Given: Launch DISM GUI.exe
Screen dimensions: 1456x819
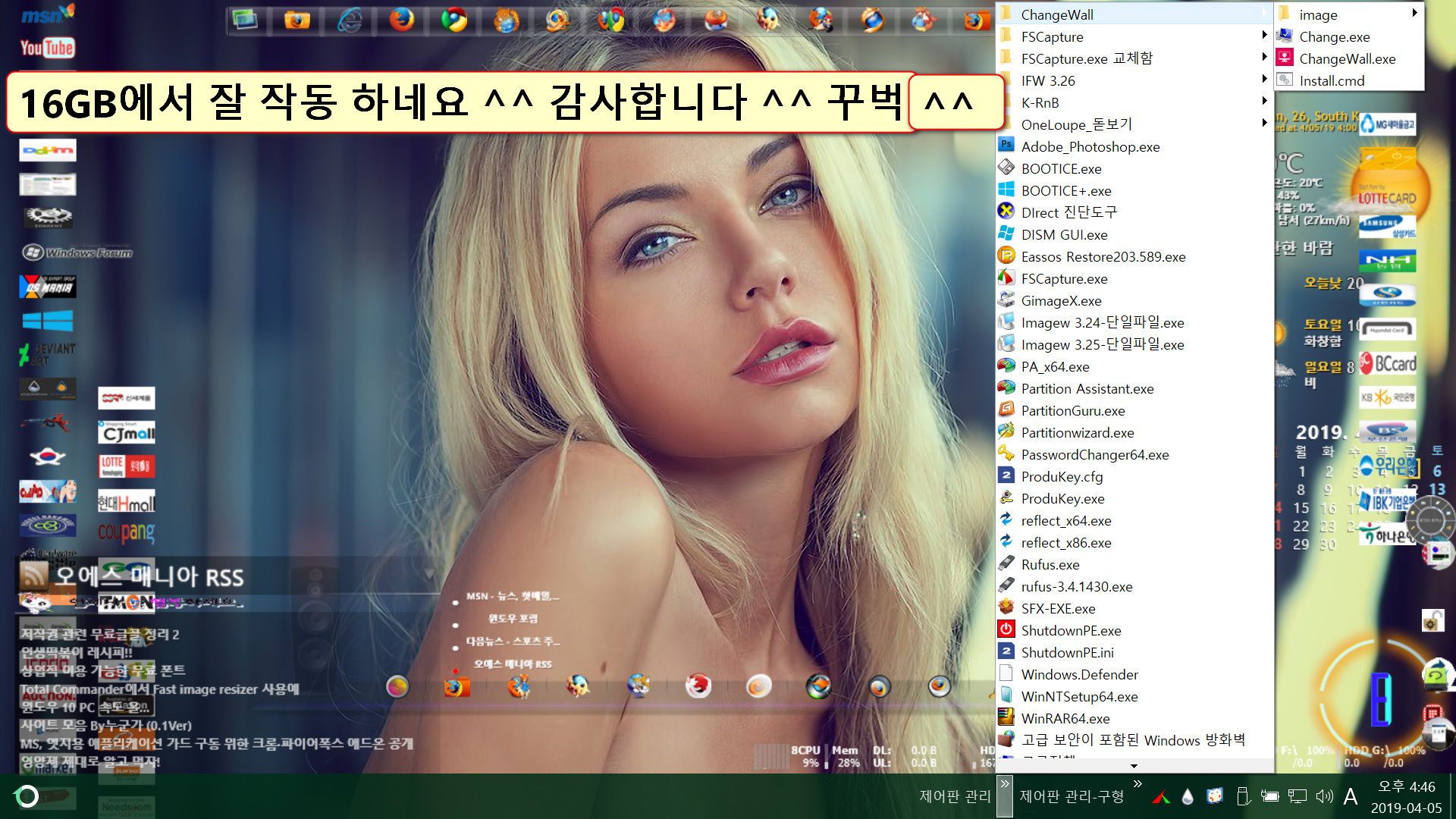Looking at the screenshot, I should 1134,234.
